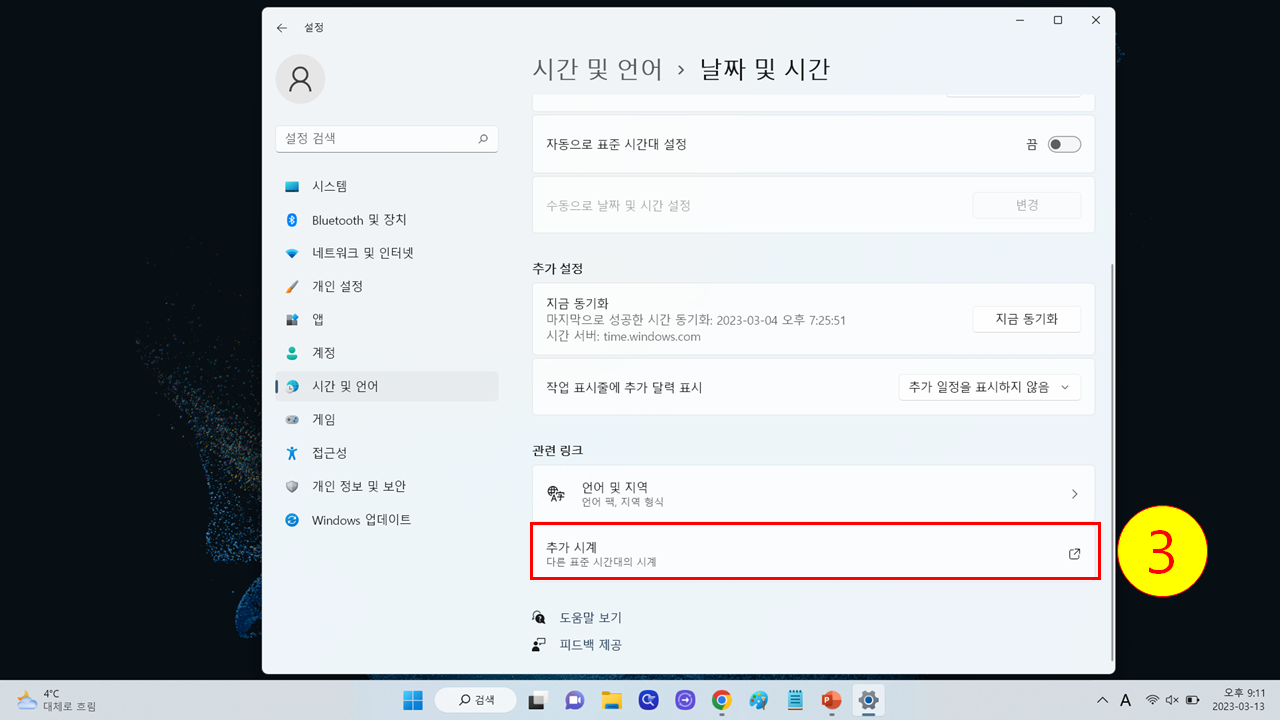Expand hidden icons in the system tray

point(1102,700)
